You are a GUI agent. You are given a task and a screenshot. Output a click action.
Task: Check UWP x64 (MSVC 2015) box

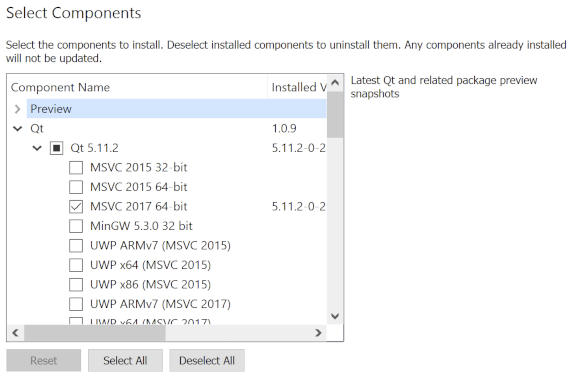point(76,265)
